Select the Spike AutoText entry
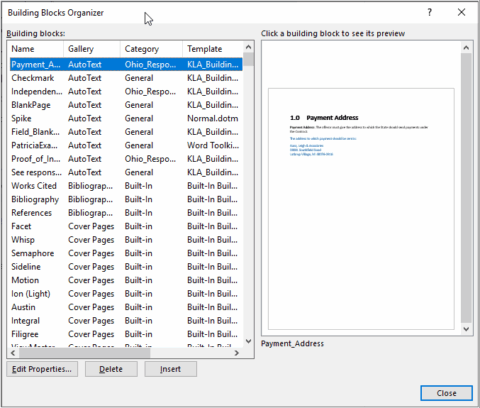Image resolution: width=480 pixels, height=408 pixels. coord(126,118)
